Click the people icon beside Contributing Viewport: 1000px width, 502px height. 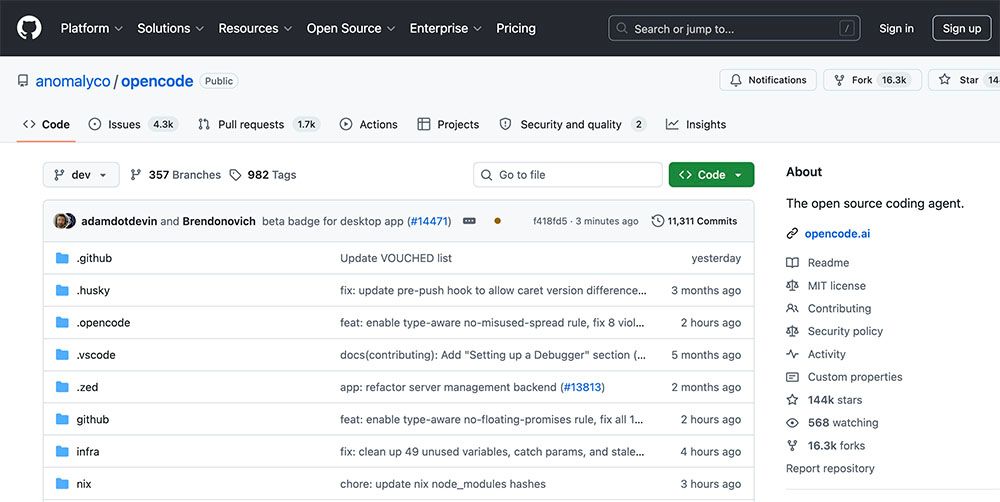pyautogui.click(x=792, y=308)
